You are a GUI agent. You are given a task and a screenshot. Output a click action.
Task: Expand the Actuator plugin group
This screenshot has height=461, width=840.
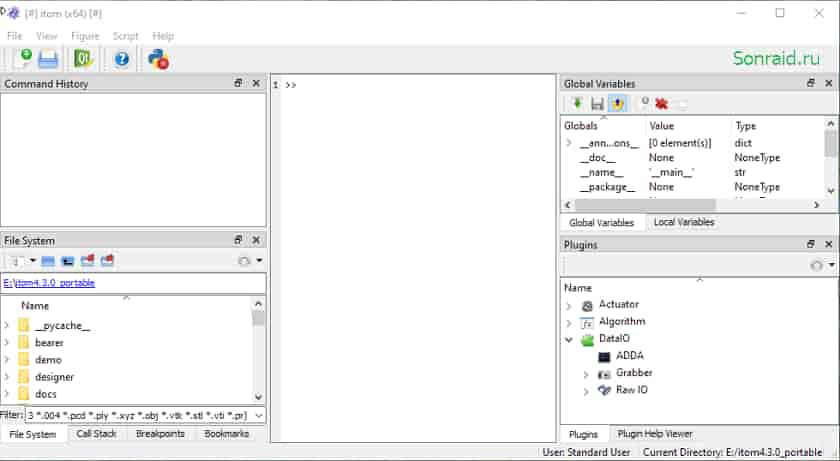pyautogui.click(x=569, y=306)
